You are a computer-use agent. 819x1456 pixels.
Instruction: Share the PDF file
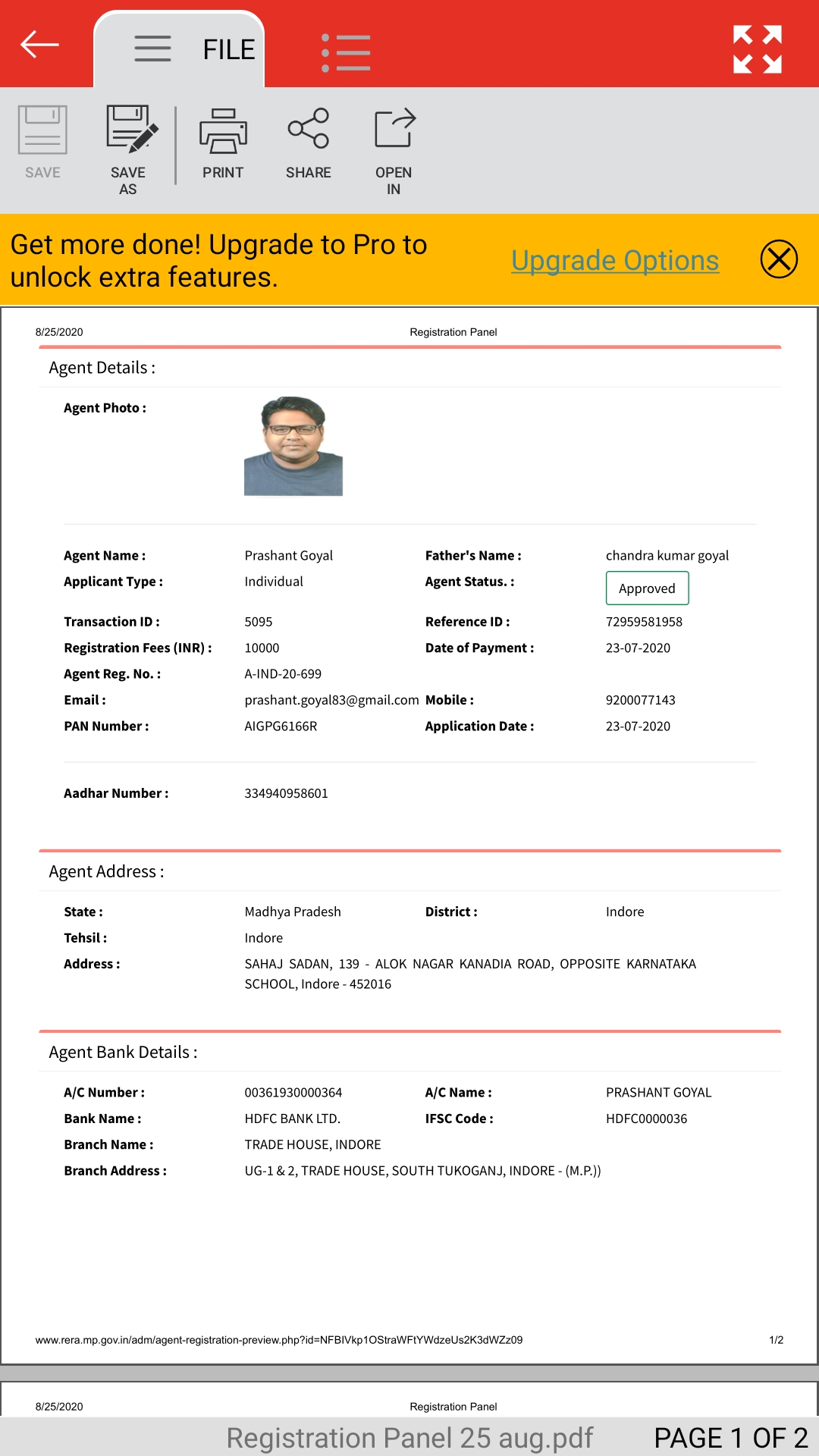click(x=308, y=143)
